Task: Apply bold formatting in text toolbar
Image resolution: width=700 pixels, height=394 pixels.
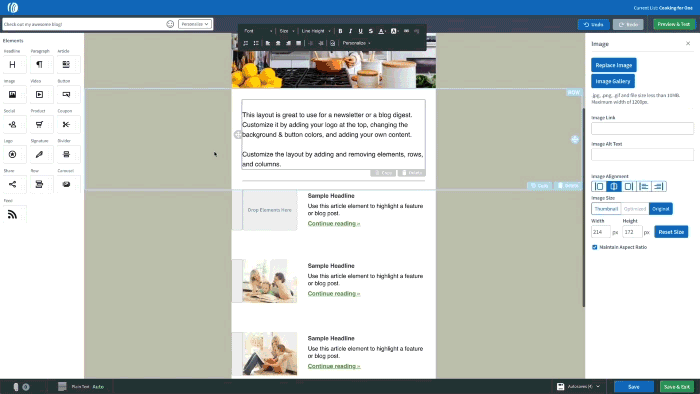Action: tap(340, 31)
